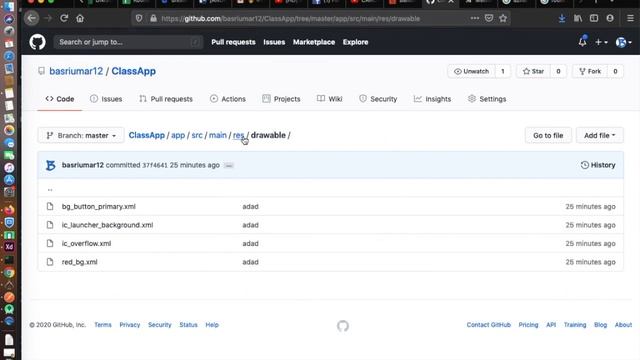Switch to repository Pull requests tab
Viewport: 640px width, 360px height.
click(x=166, y=99)
